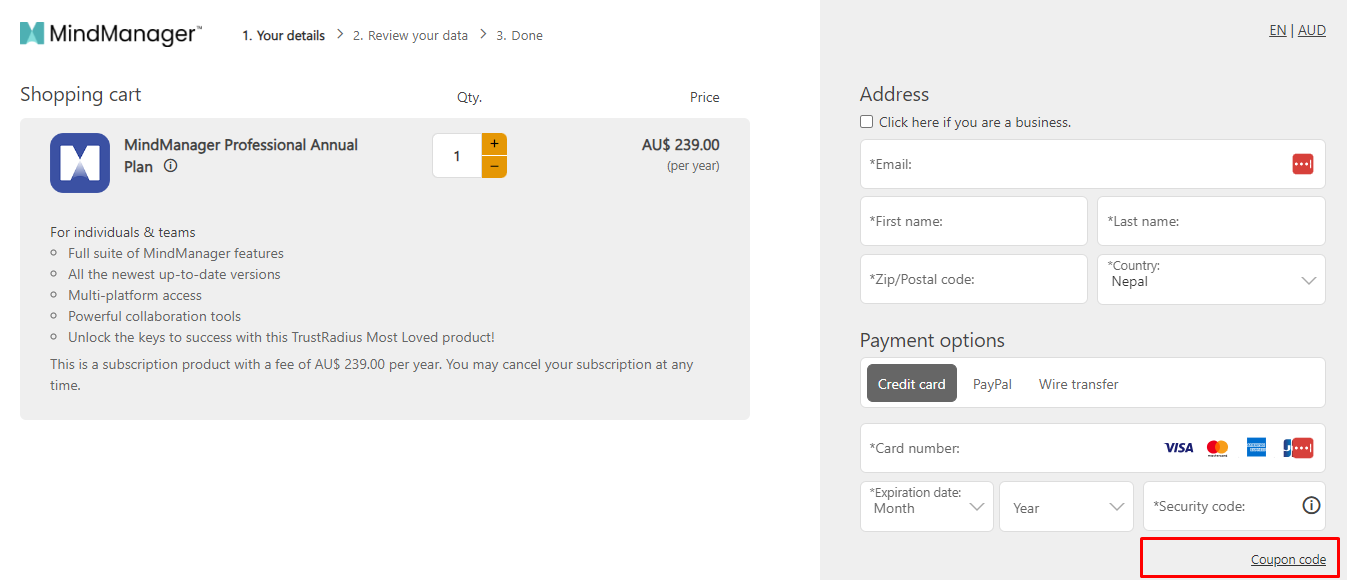Click step 3 Done
1347x580 pixels.
[519, 35]
